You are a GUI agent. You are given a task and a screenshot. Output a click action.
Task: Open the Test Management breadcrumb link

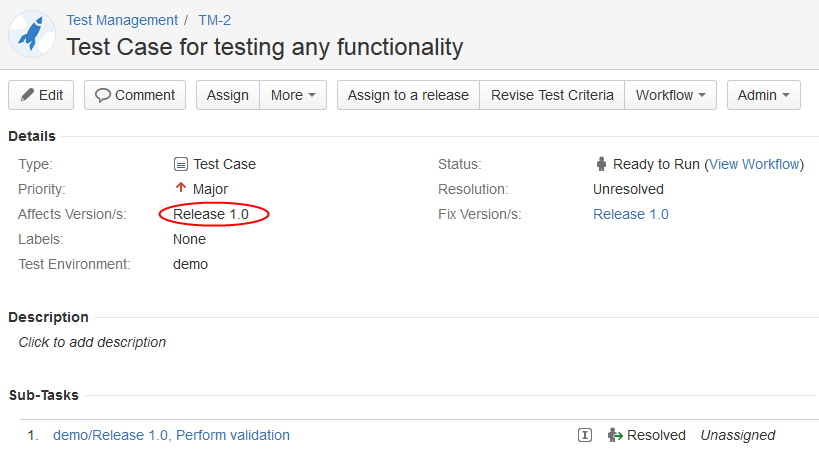point(122,20)
